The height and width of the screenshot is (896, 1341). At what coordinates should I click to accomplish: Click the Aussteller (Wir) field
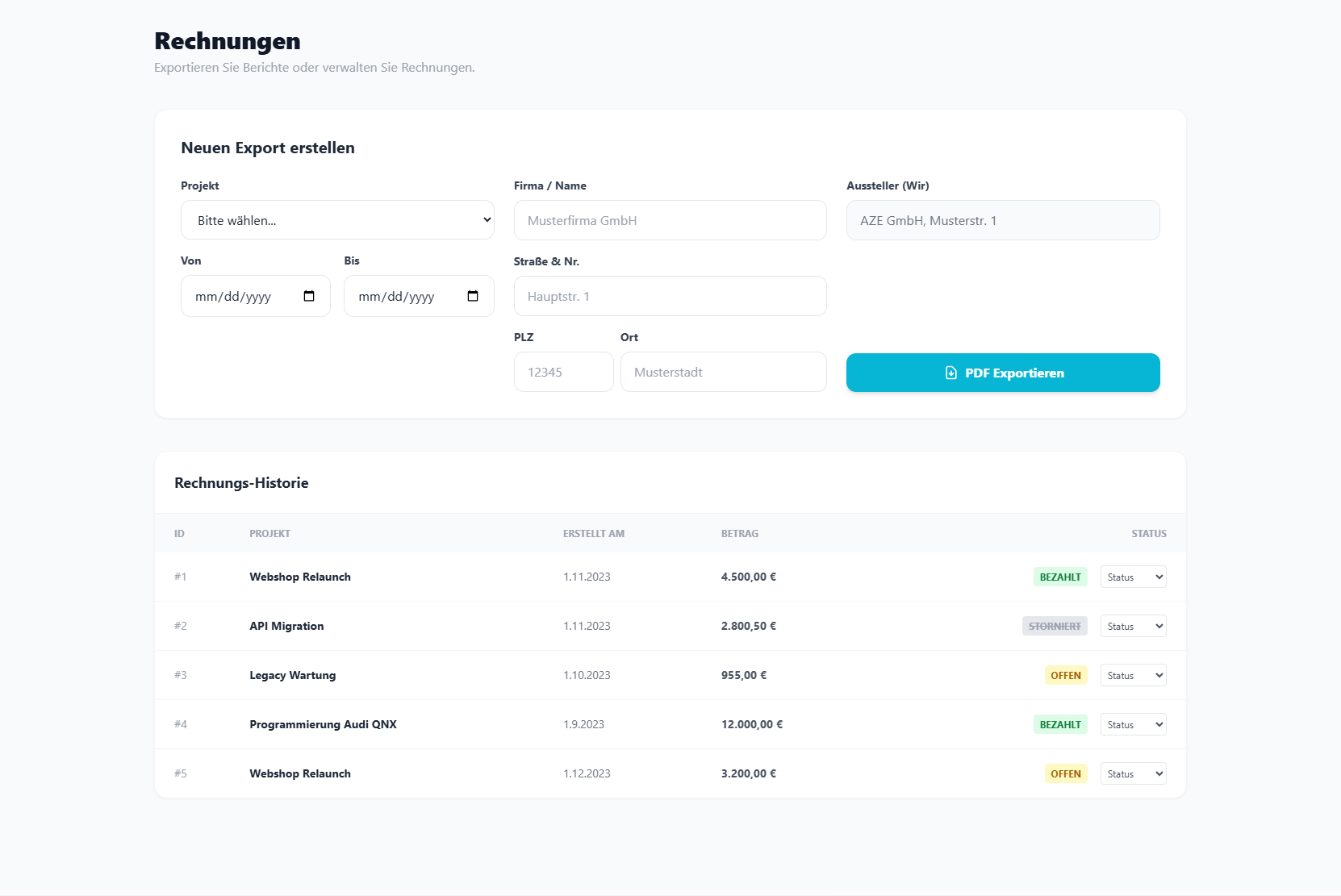(1002, 220)
